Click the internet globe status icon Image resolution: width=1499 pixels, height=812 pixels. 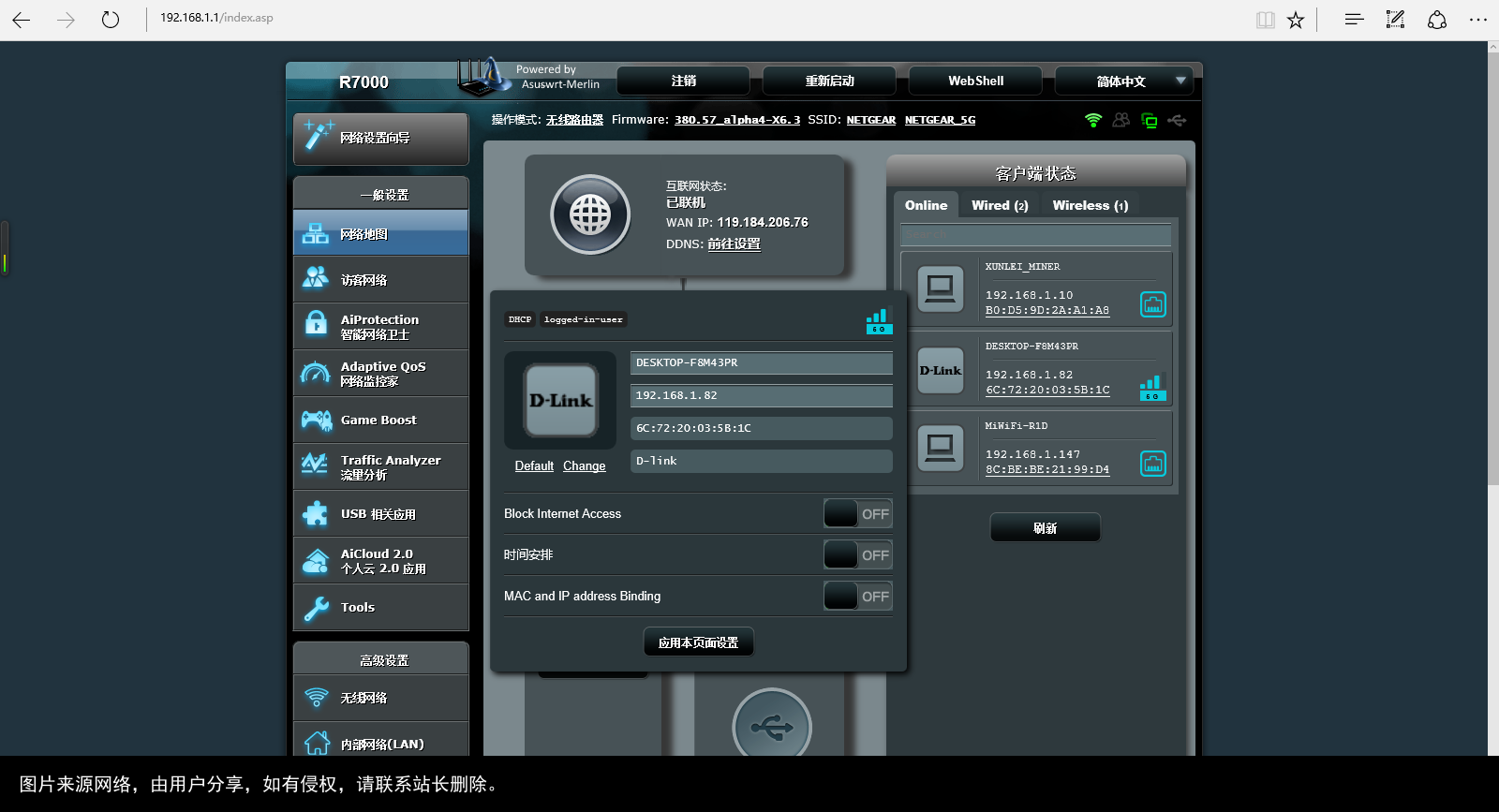coord(589,215)
